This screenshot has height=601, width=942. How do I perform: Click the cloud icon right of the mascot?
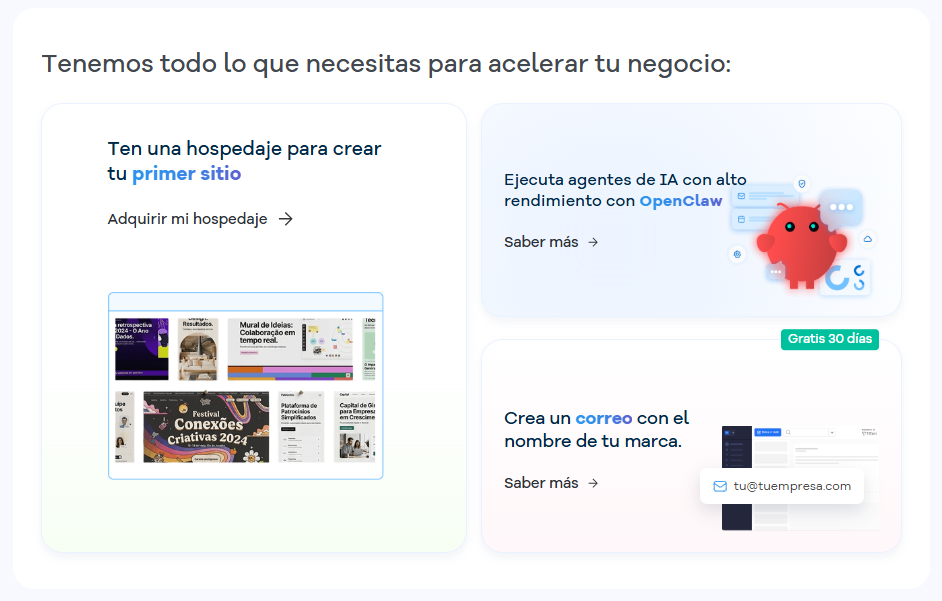pos(868,239)
